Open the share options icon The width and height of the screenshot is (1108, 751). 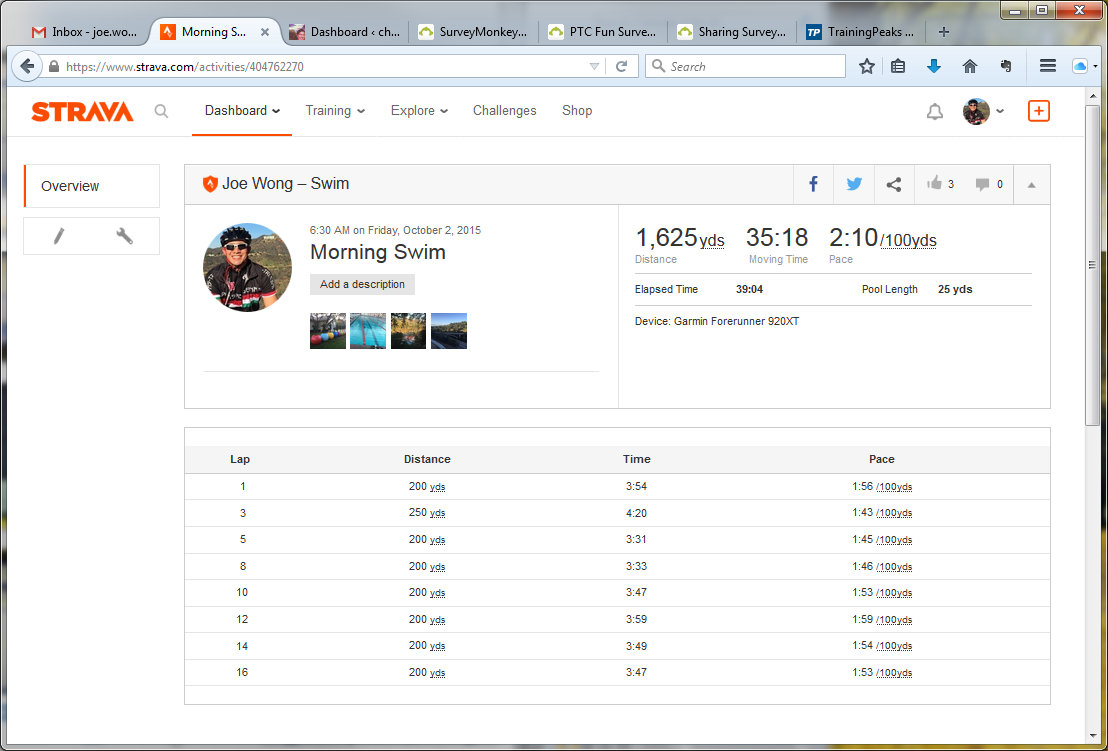pos(894,184)
